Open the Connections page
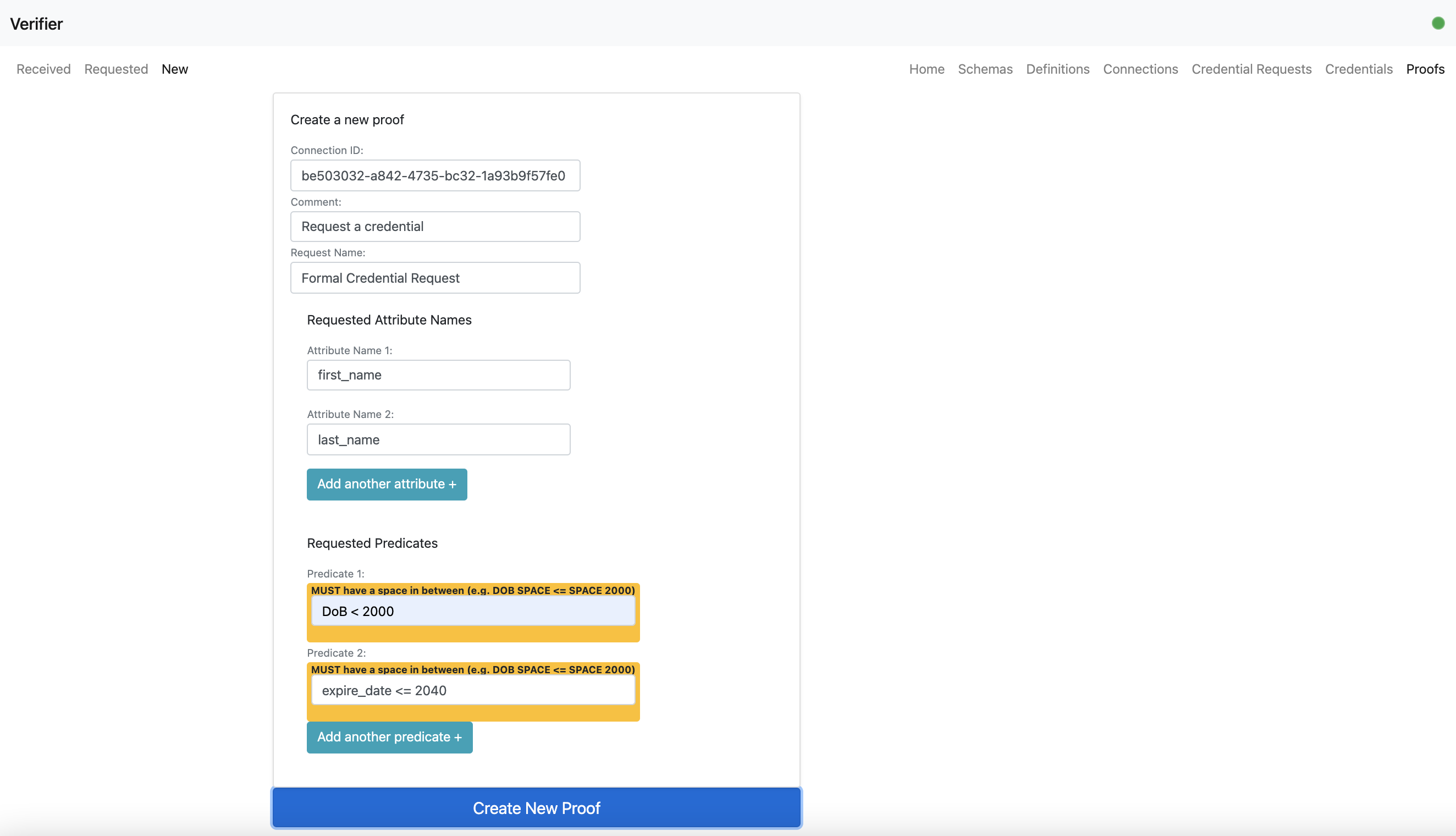Viewport: 1456px width, 836px height. [1140, 69]
